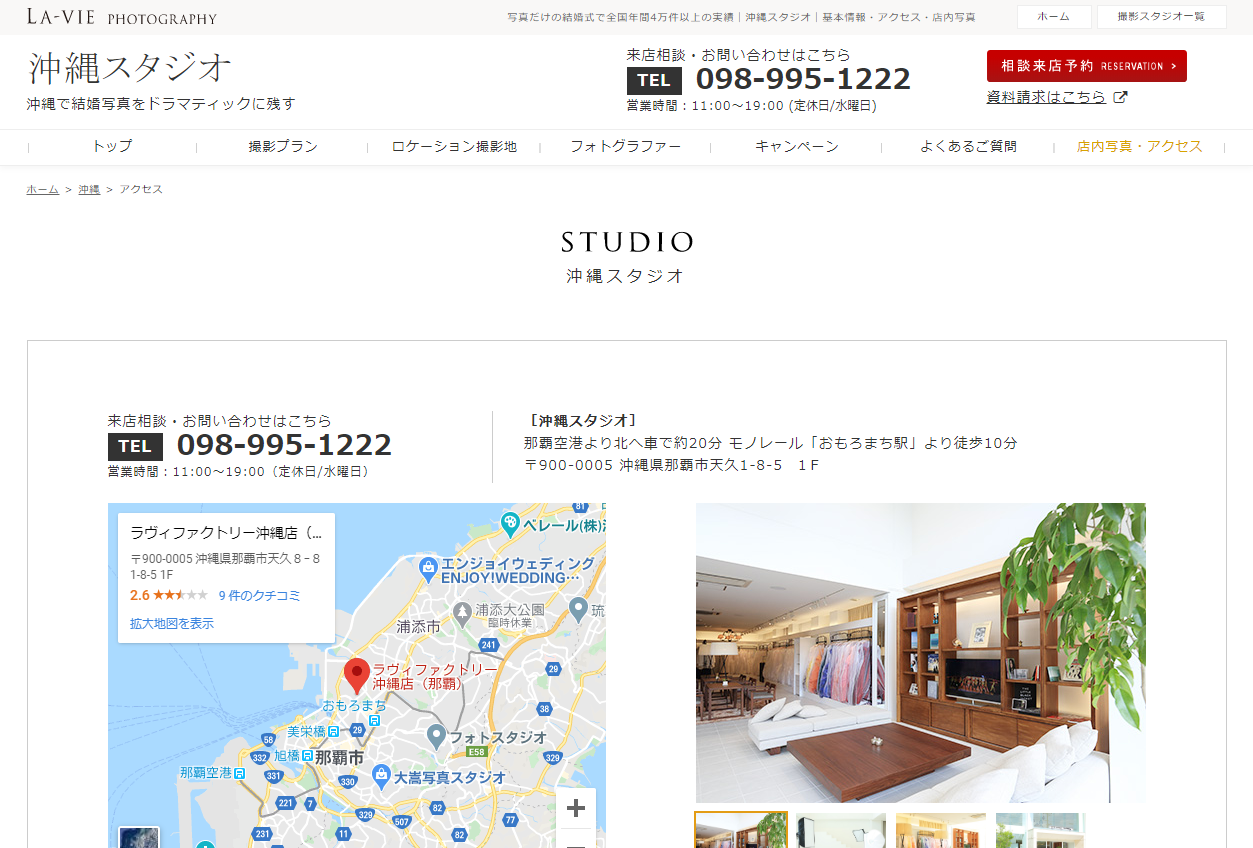Click the 浦添大公園 park marker icon

462,610
